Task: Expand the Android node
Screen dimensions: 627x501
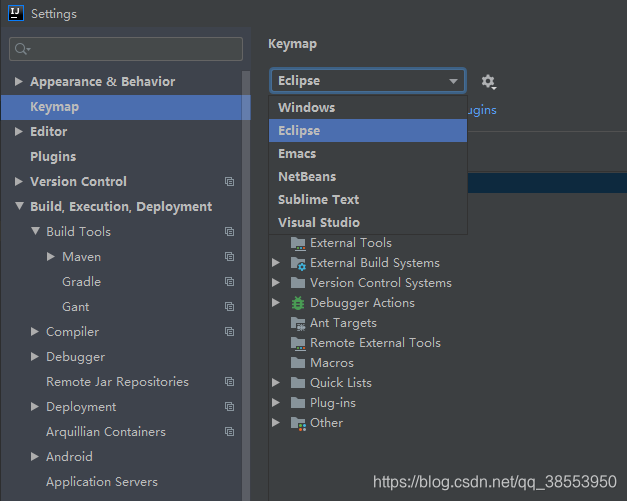Action: [x=35, y=457]
